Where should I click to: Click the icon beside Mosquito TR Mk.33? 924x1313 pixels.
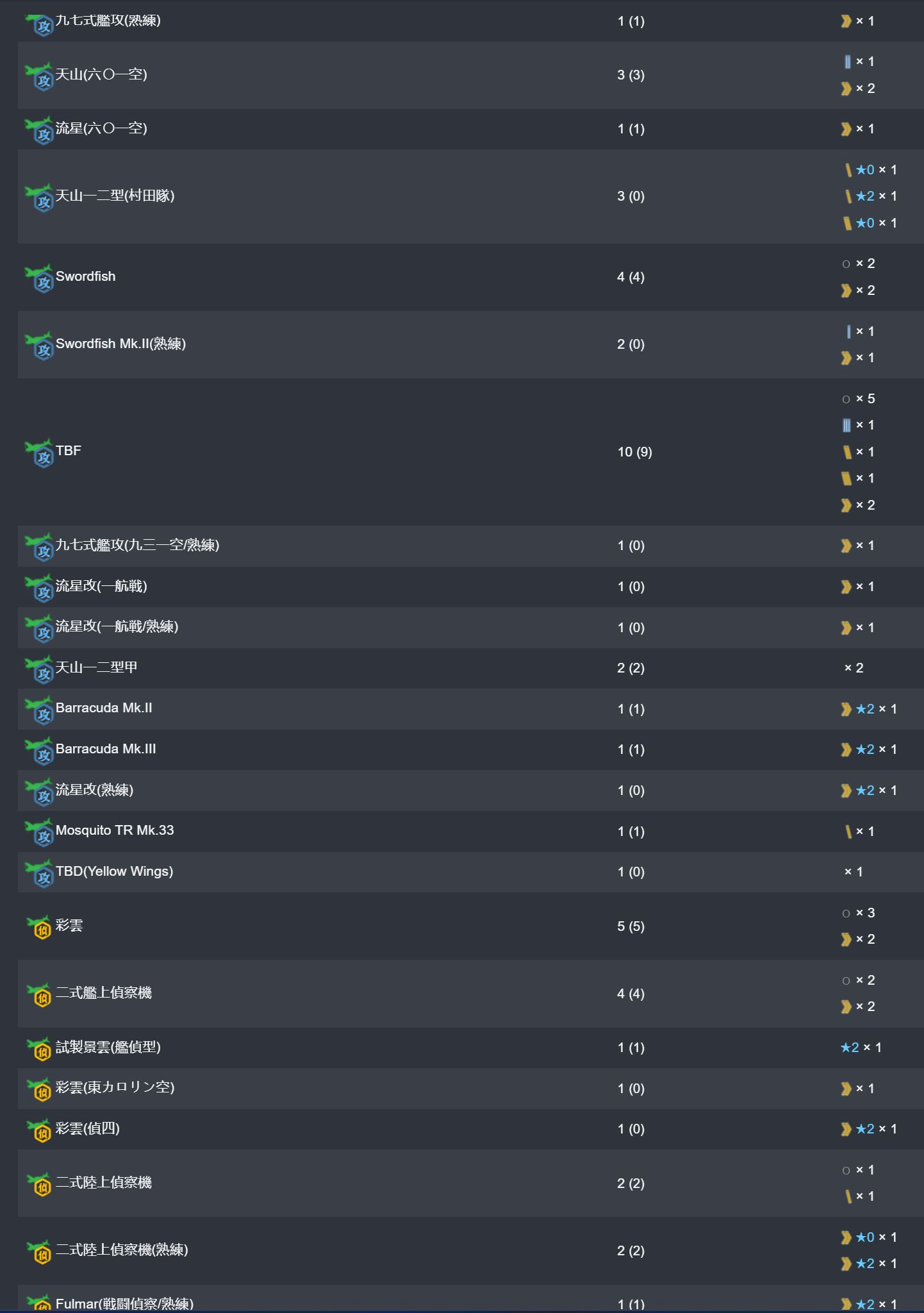tap(39, 833)
